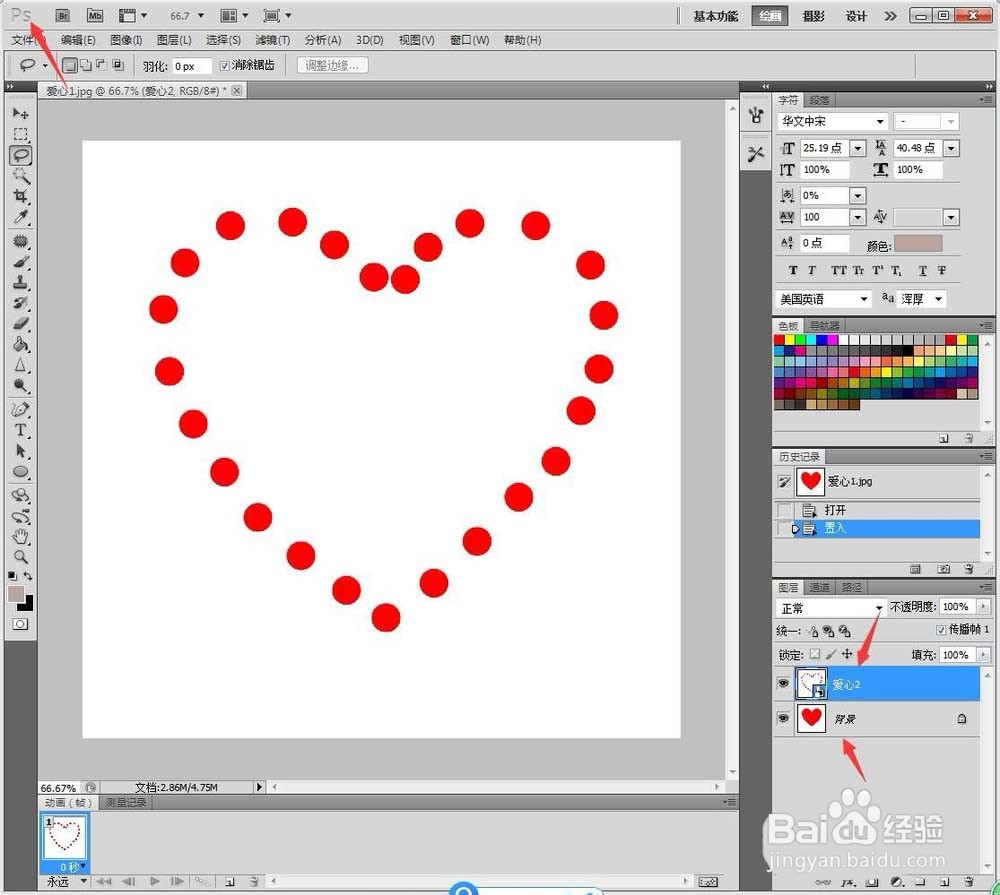This screenshot has height=895, width=1000.
Task: Open the foreground color swatch
Action: (x=15, y=594)
